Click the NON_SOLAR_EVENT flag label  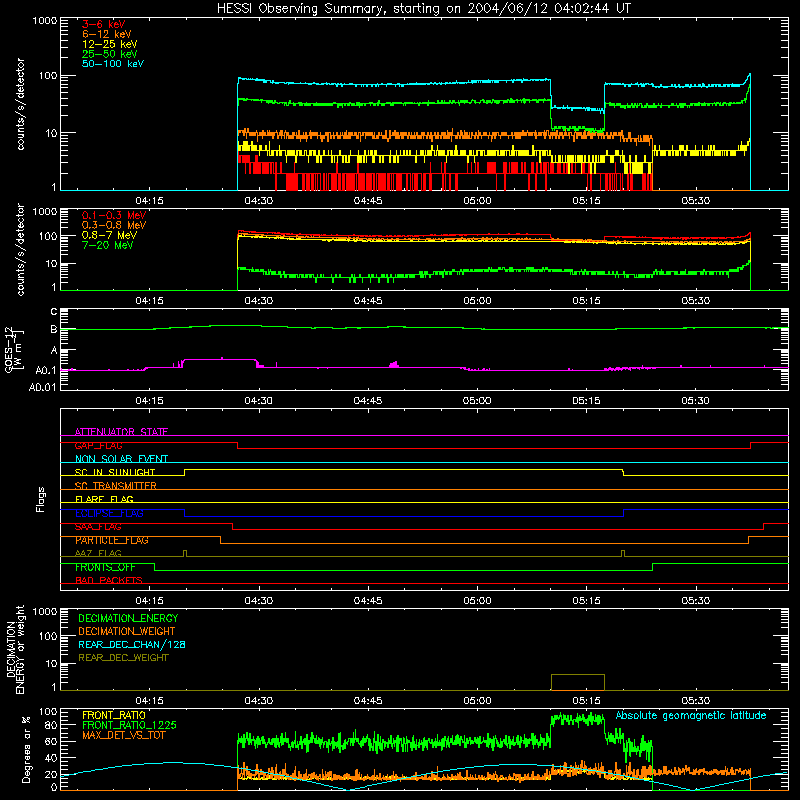[x=121, y=459]
